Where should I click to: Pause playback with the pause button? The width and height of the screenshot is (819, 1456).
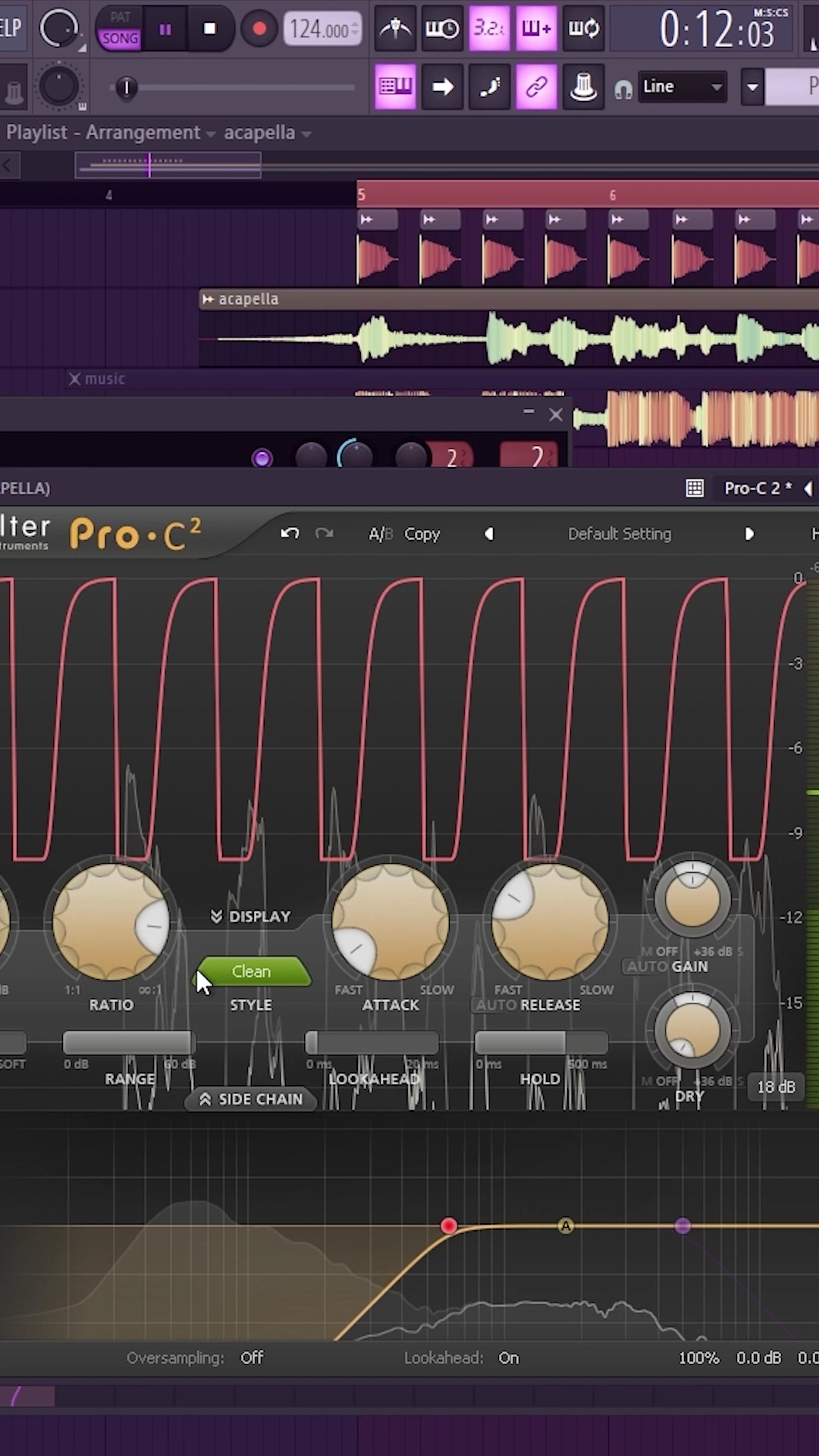click(165, 30)
